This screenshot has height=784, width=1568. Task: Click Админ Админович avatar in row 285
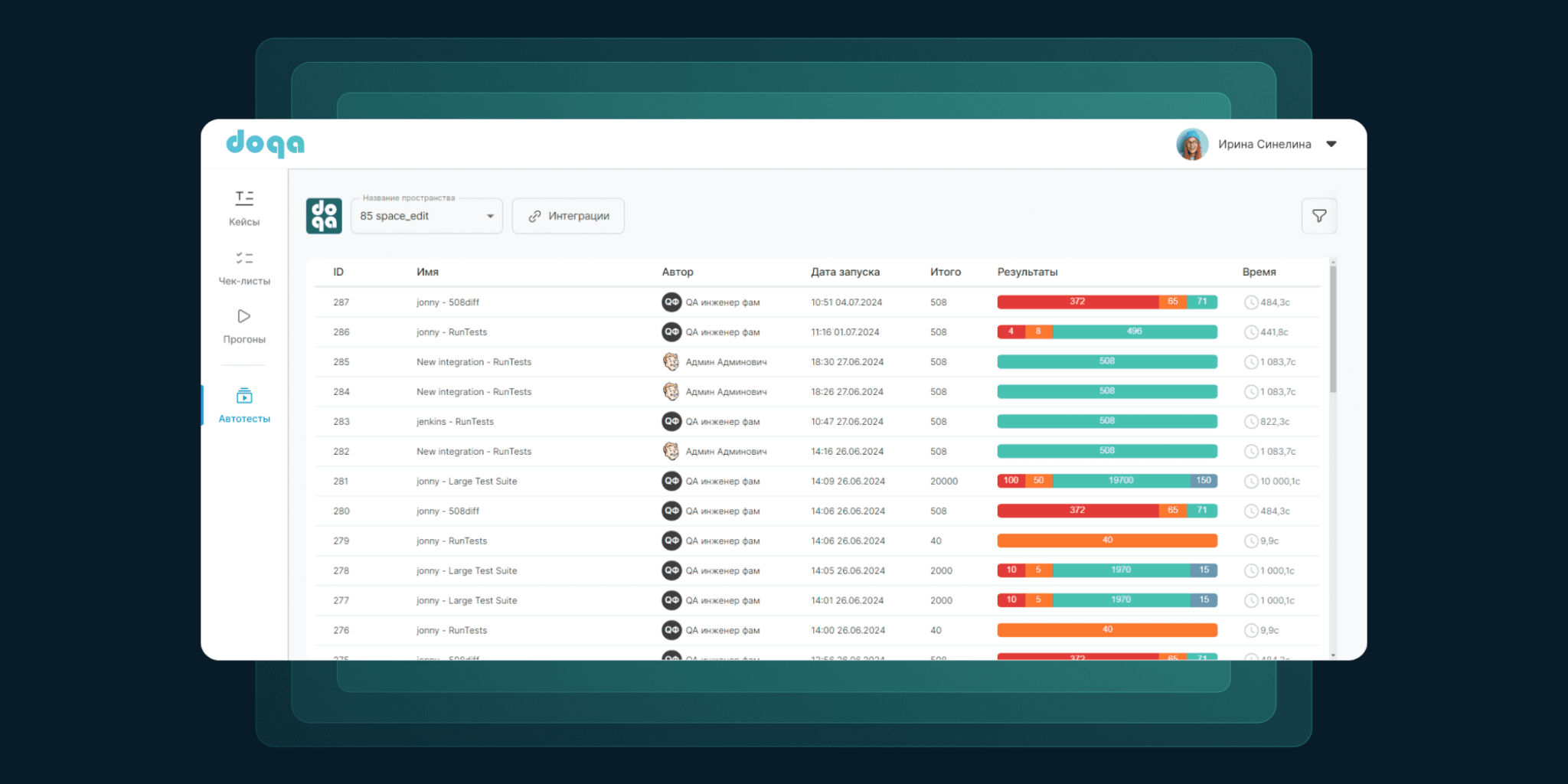671,362
